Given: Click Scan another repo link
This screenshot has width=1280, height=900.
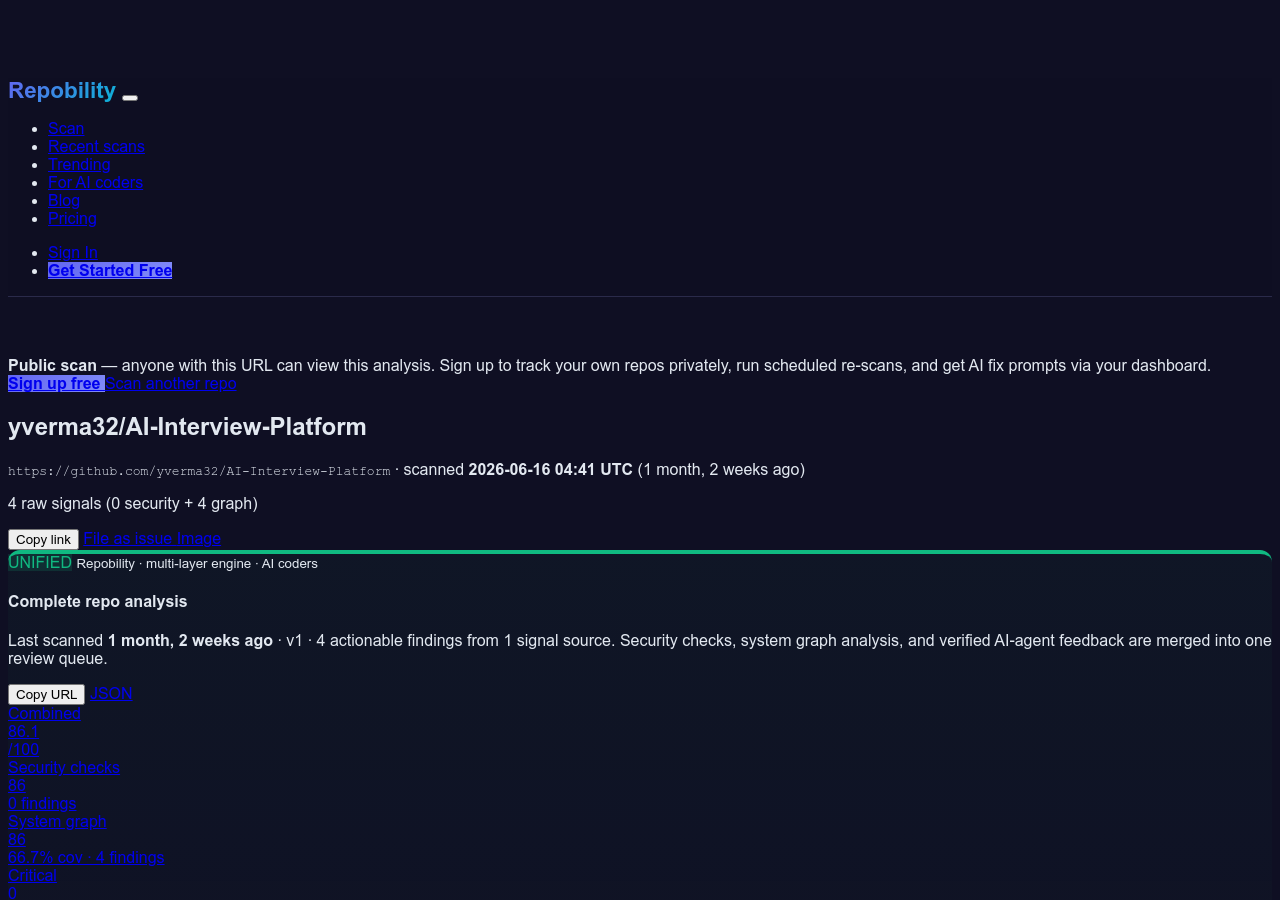Looking at the screenshot, I should click(x=171, y=383).
